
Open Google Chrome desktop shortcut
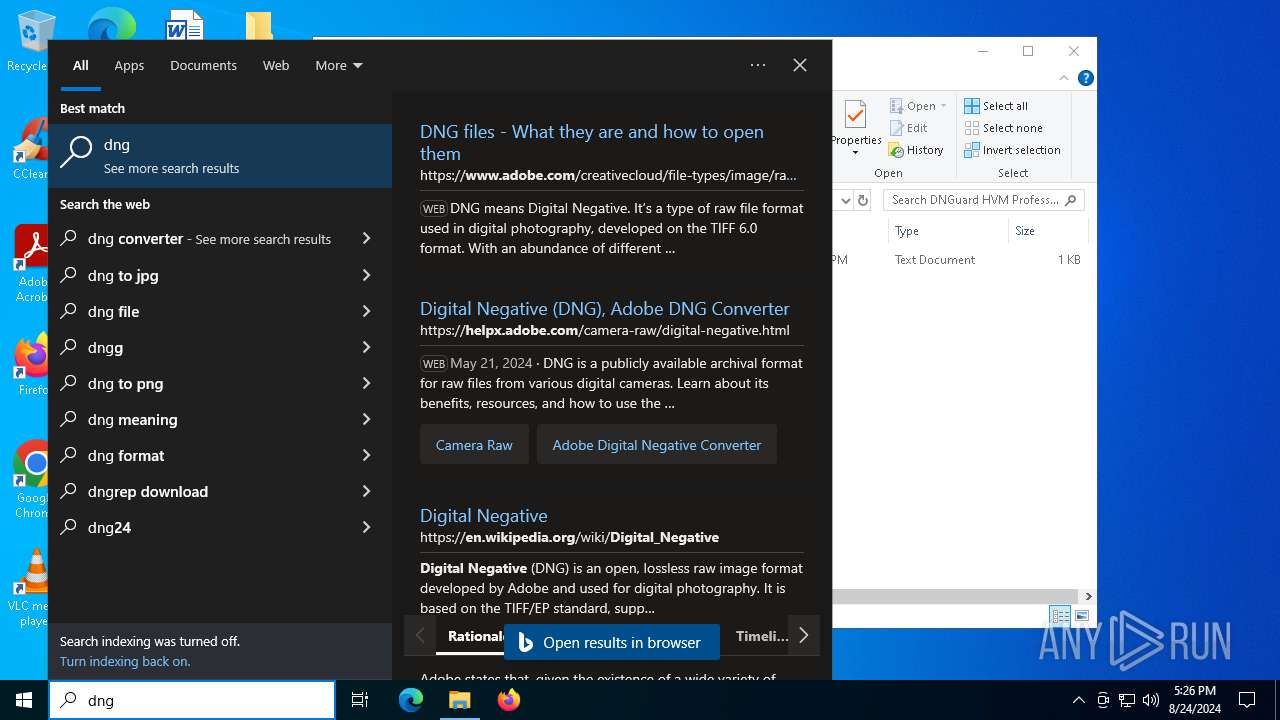(x=31, y=480)
